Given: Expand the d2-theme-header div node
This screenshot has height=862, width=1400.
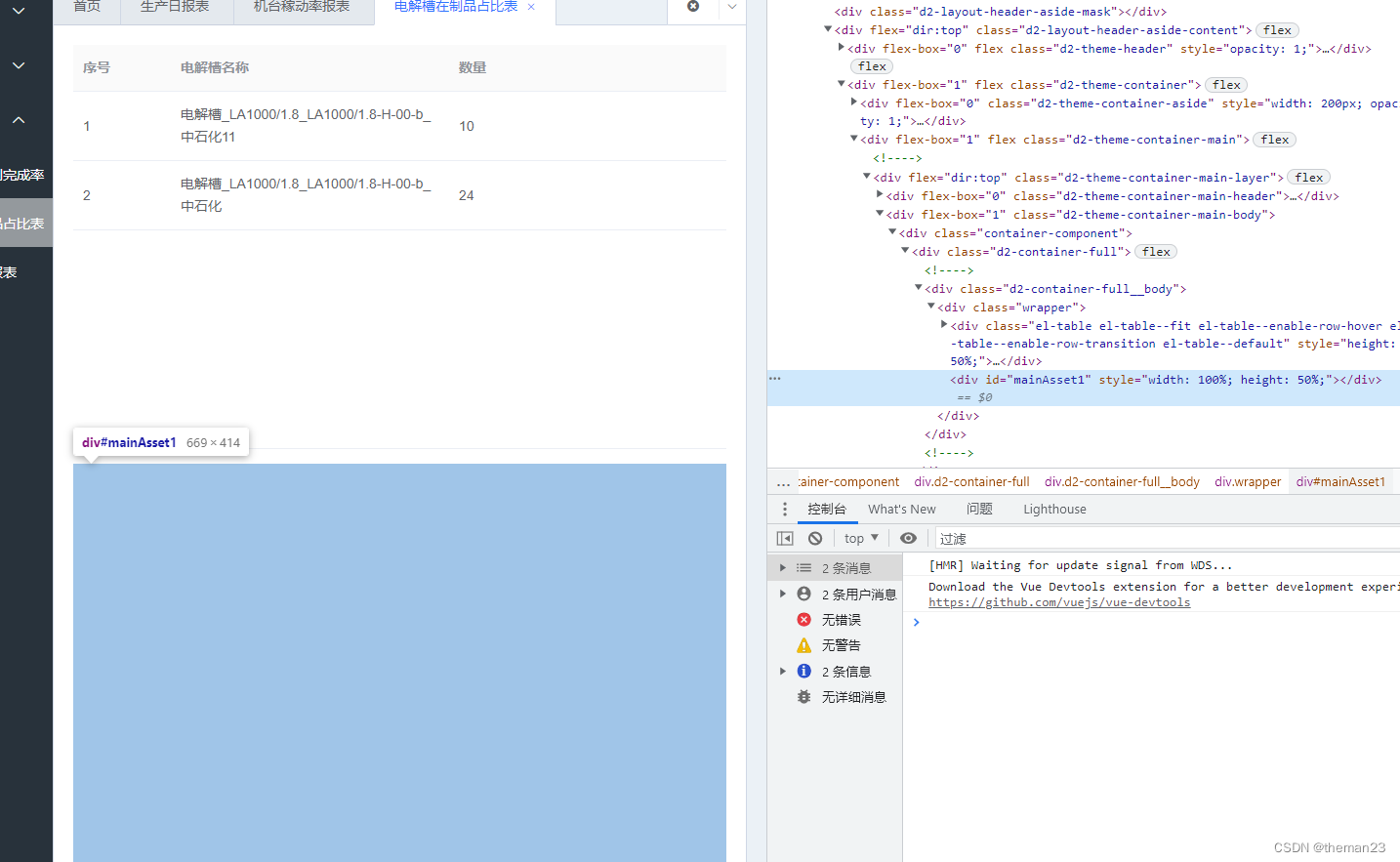Looking at the screenshot, I should point(842,47).
